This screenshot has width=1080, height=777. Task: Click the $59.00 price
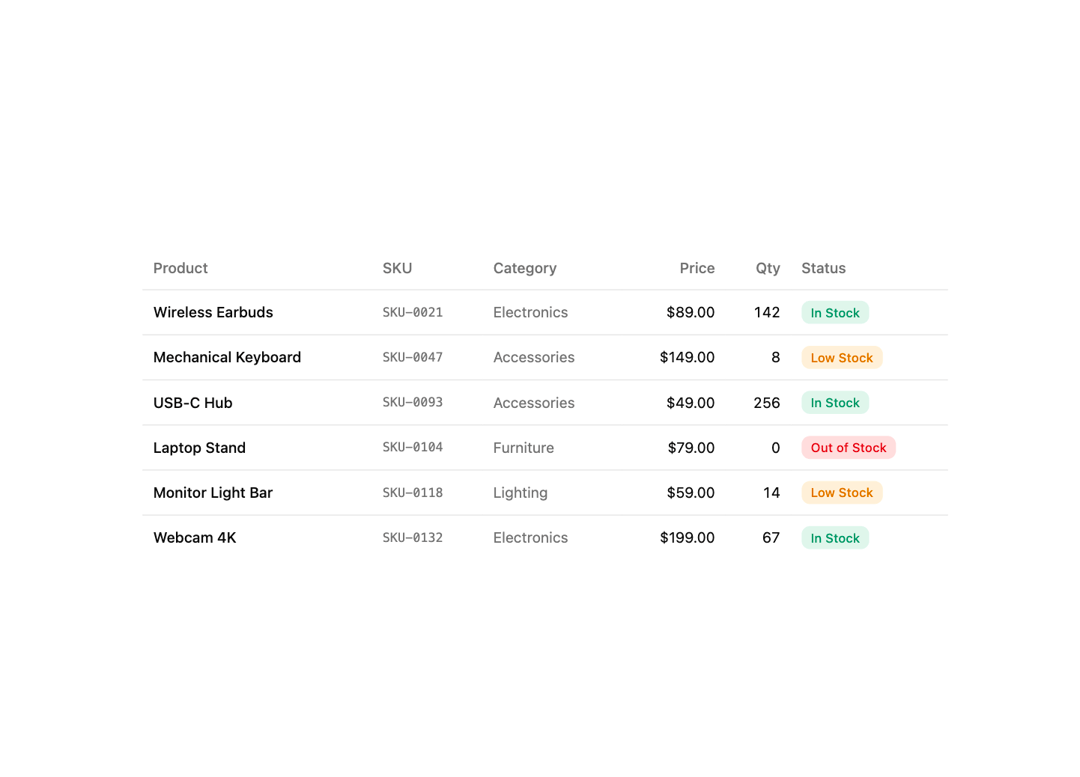(690, 493)
